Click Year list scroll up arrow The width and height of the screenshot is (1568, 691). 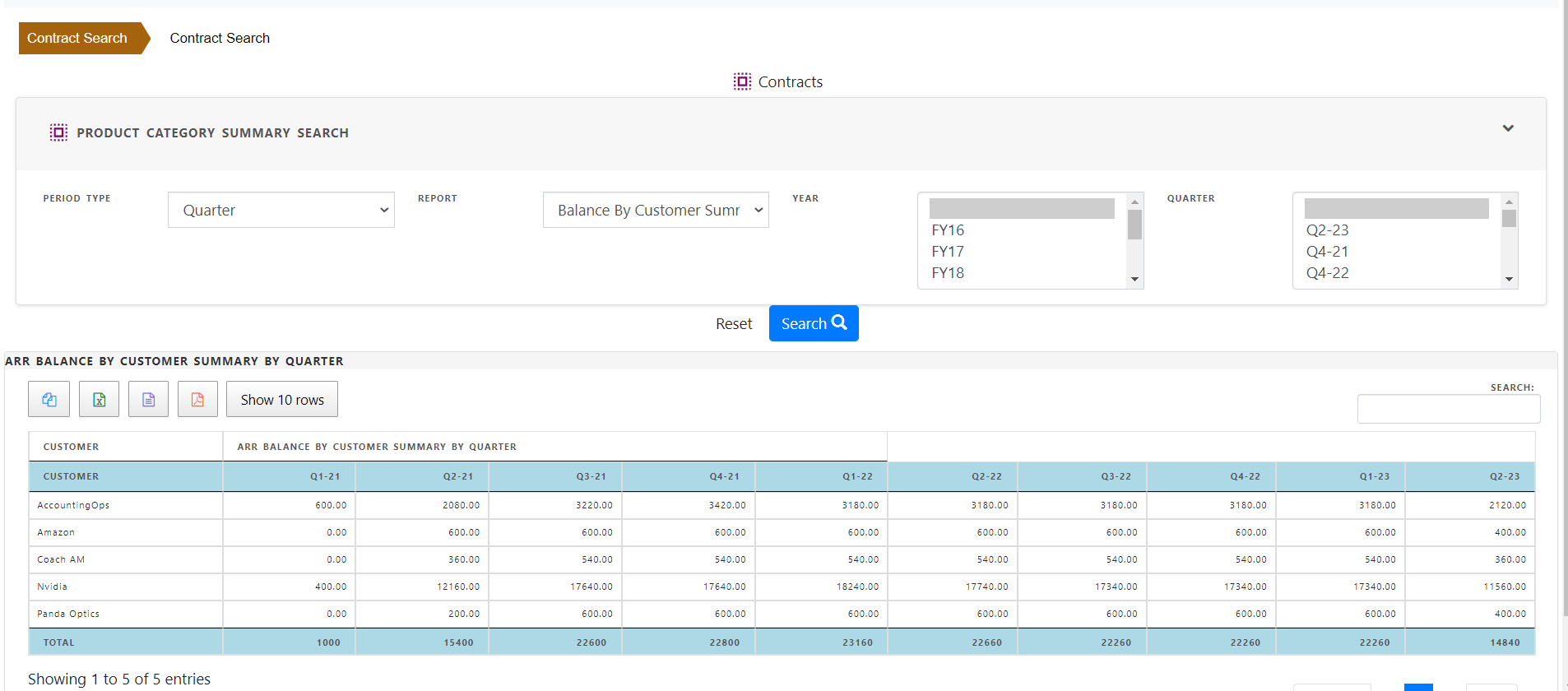click(1134, 202)
